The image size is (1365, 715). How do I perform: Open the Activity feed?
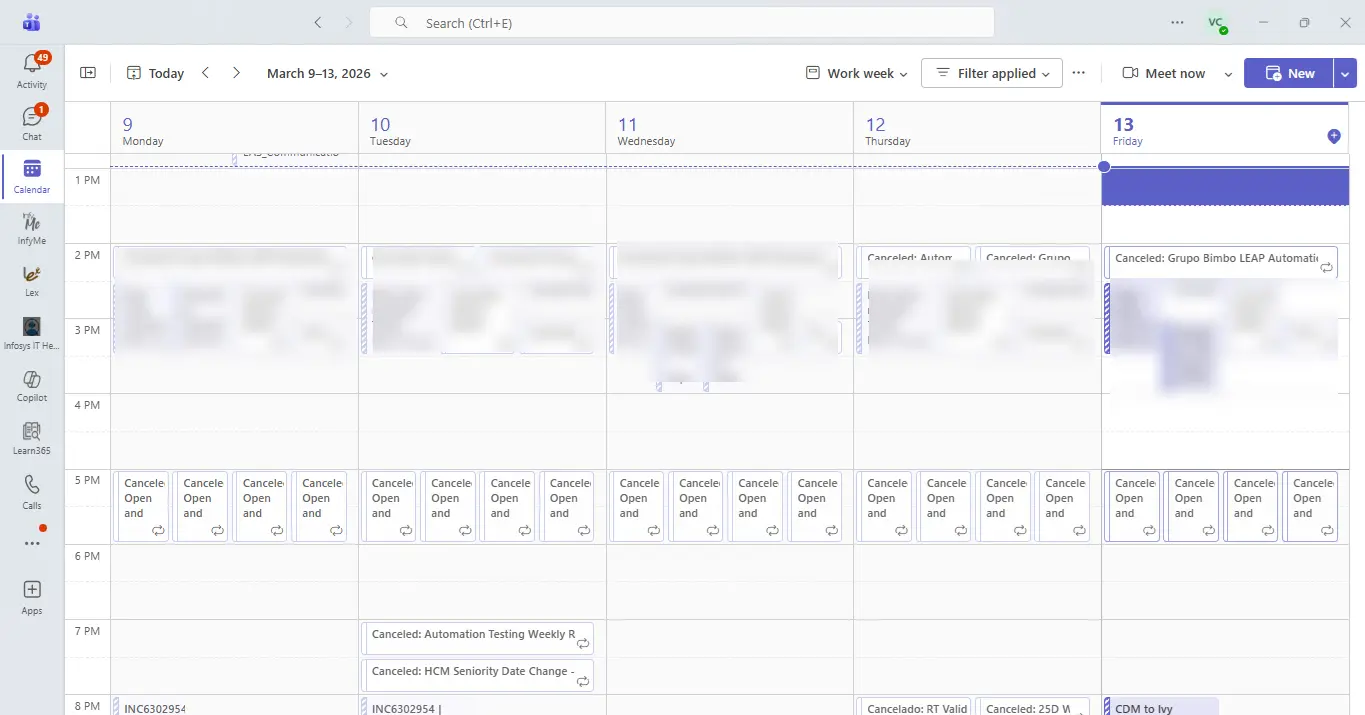(x=31, y=70)
